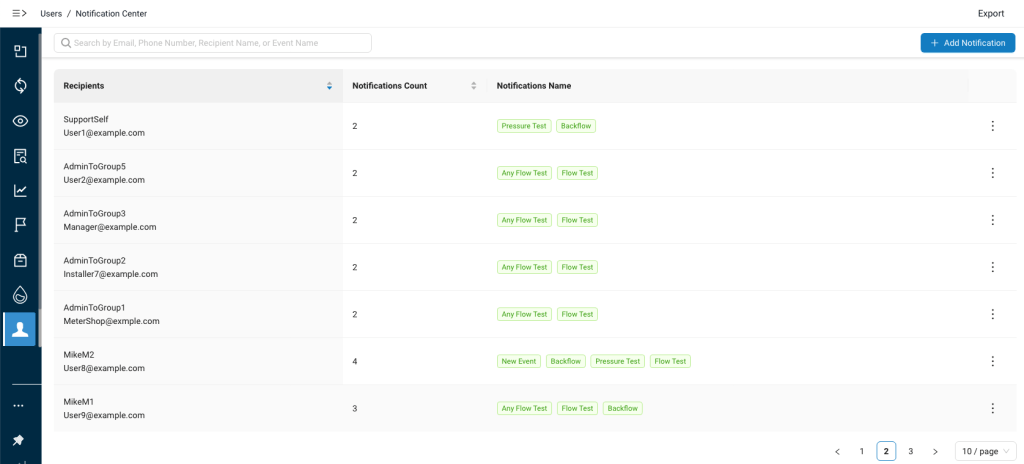1024x464 pixels.
Task: Open actions menu for MikeM2 row
Action: tap(992, 361)
